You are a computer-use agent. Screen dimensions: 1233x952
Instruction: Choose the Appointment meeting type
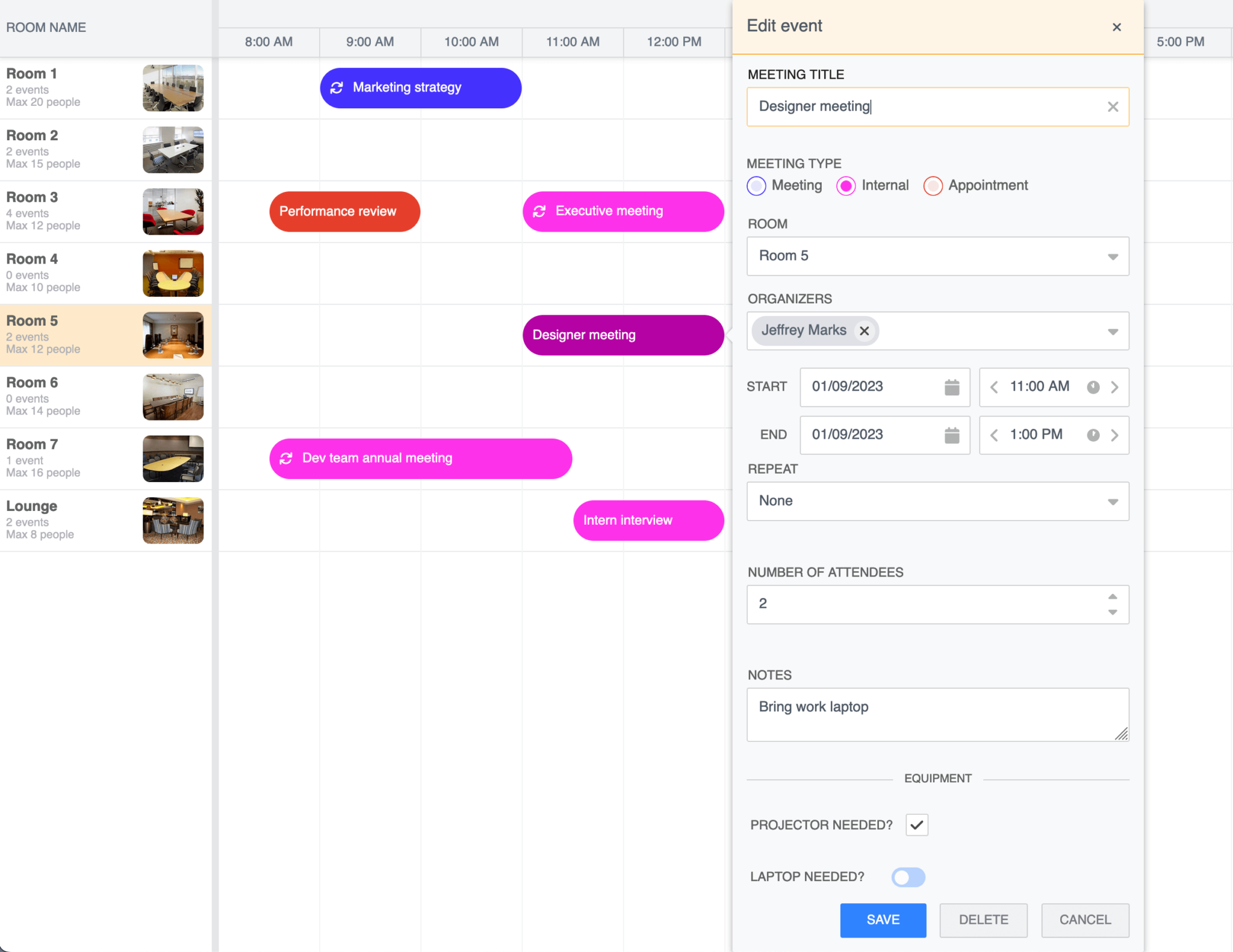933,186
